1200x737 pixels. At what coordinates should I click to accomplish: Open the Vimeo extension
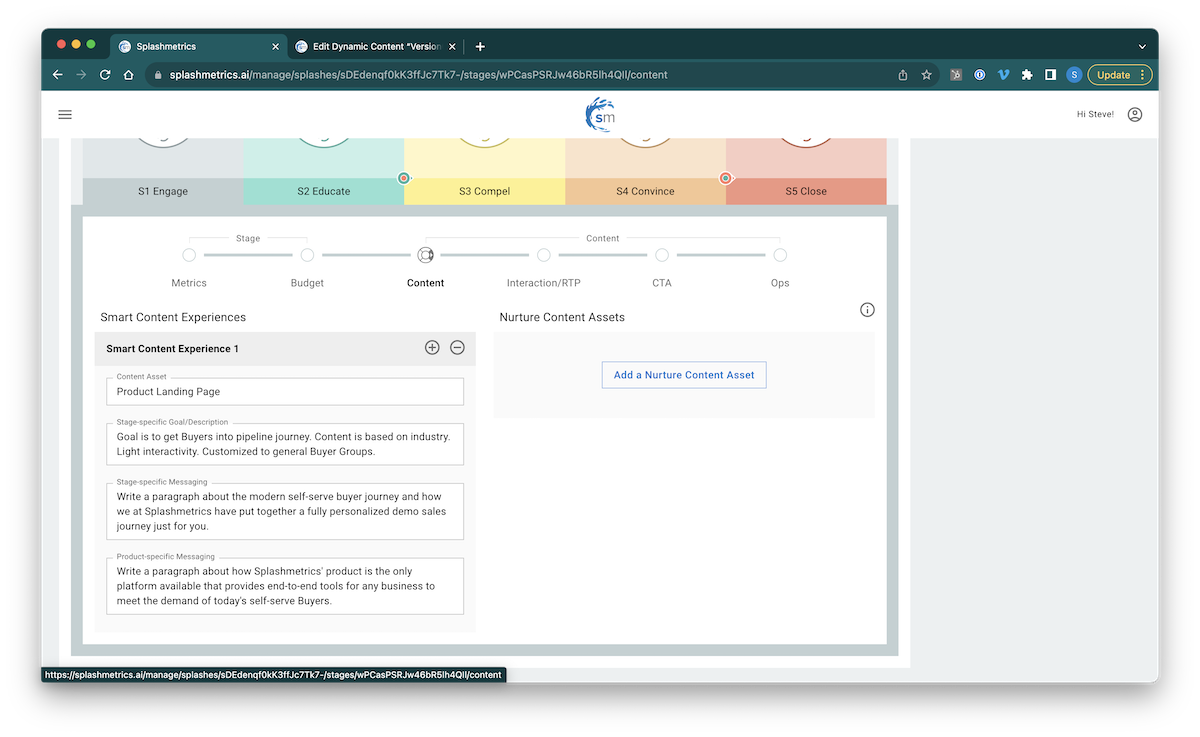pyautogui.click(x=1003, y=75)
